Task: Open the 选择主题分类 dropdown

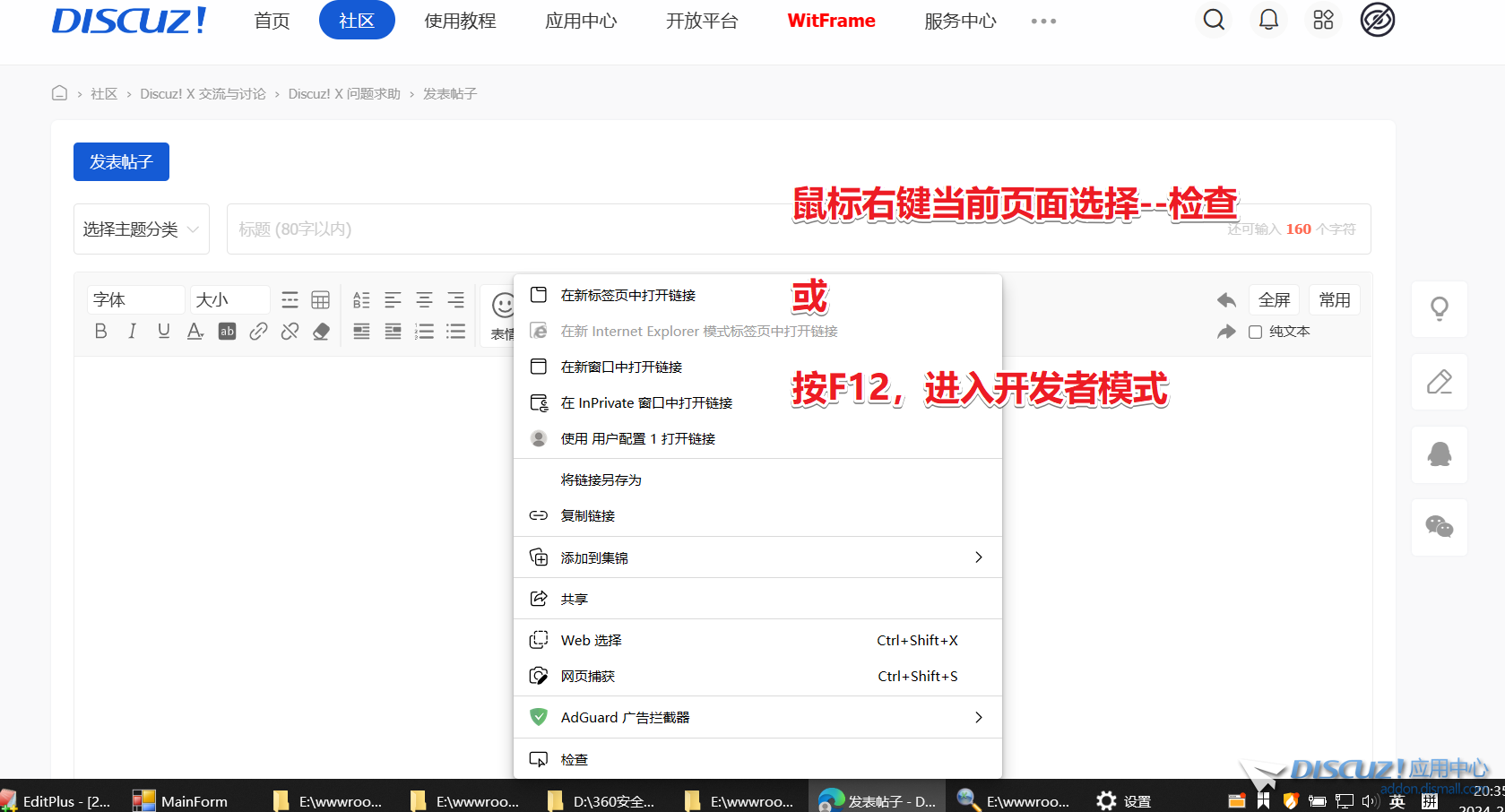Action: [141, 229]
